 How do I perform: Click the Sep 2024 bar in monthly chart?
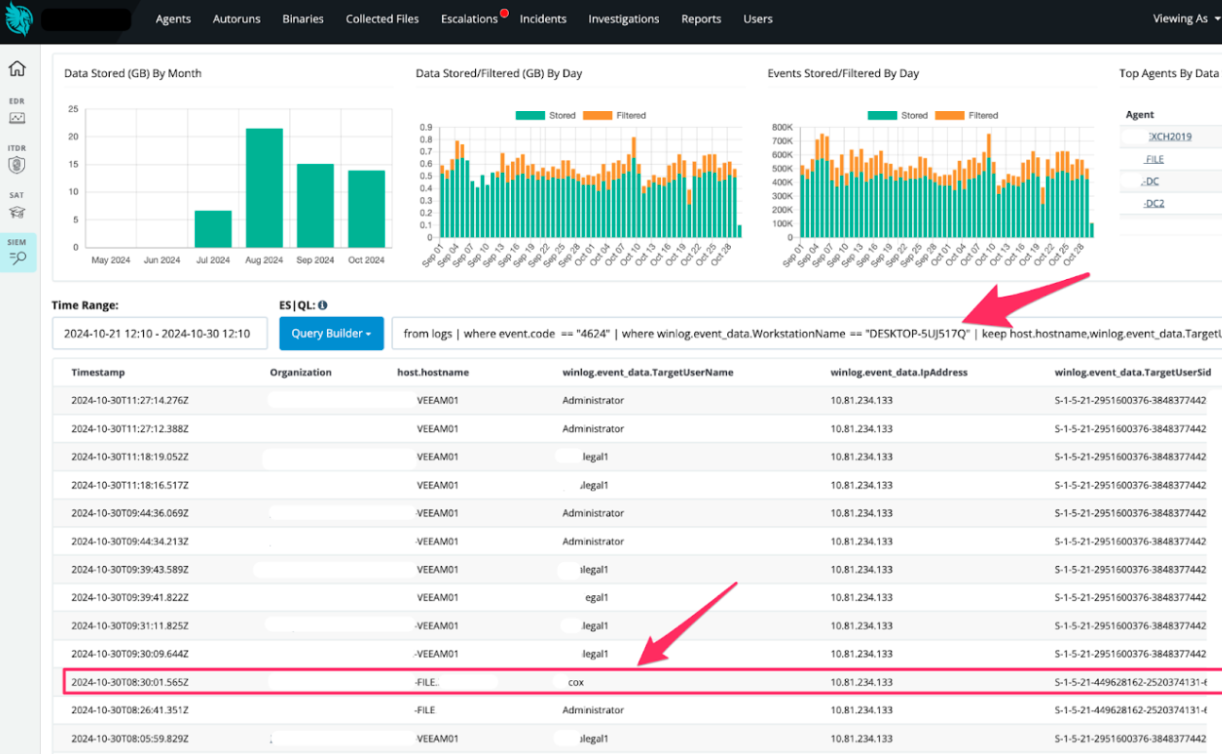[315, 205]
